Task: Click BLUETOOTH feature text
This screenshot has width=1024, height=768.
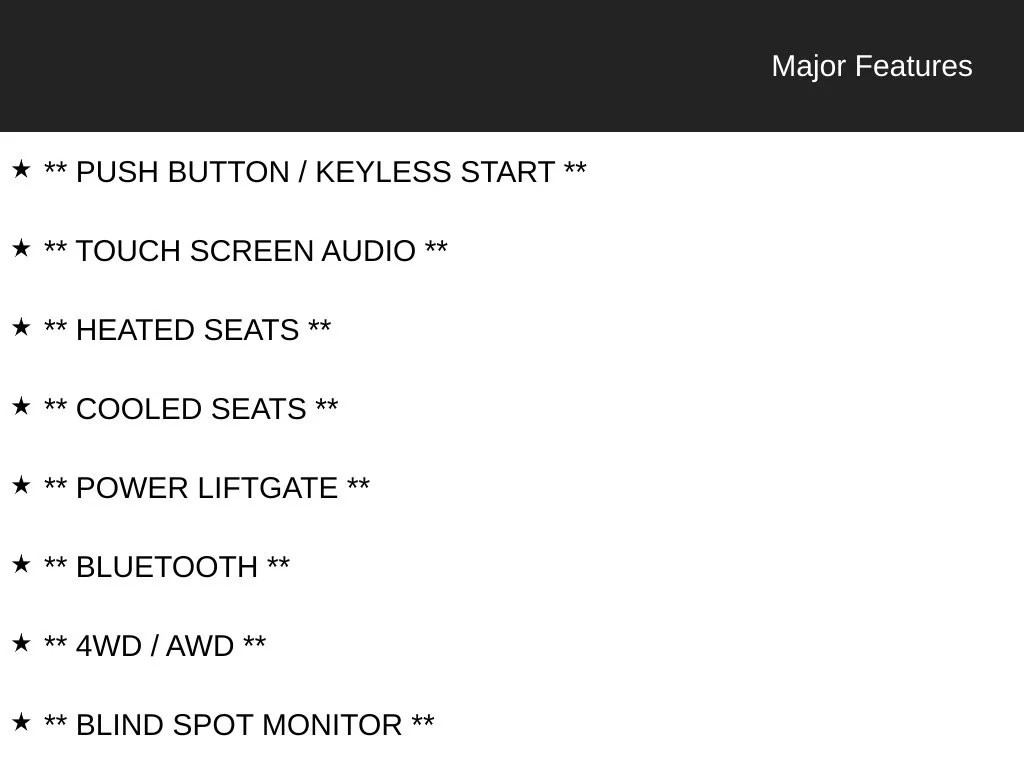Action: point(167,568)
